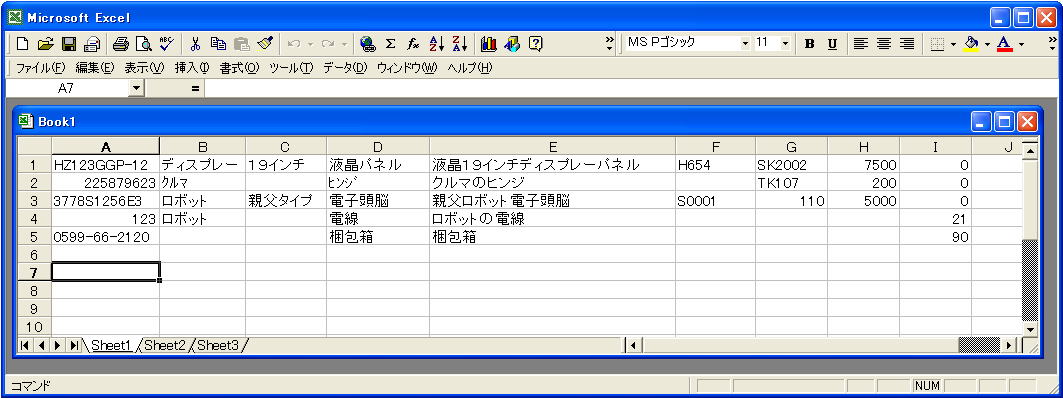Viewport: 1063px width, 398px height.
Task: Toggle bold formatting
Action: [809, 44]
